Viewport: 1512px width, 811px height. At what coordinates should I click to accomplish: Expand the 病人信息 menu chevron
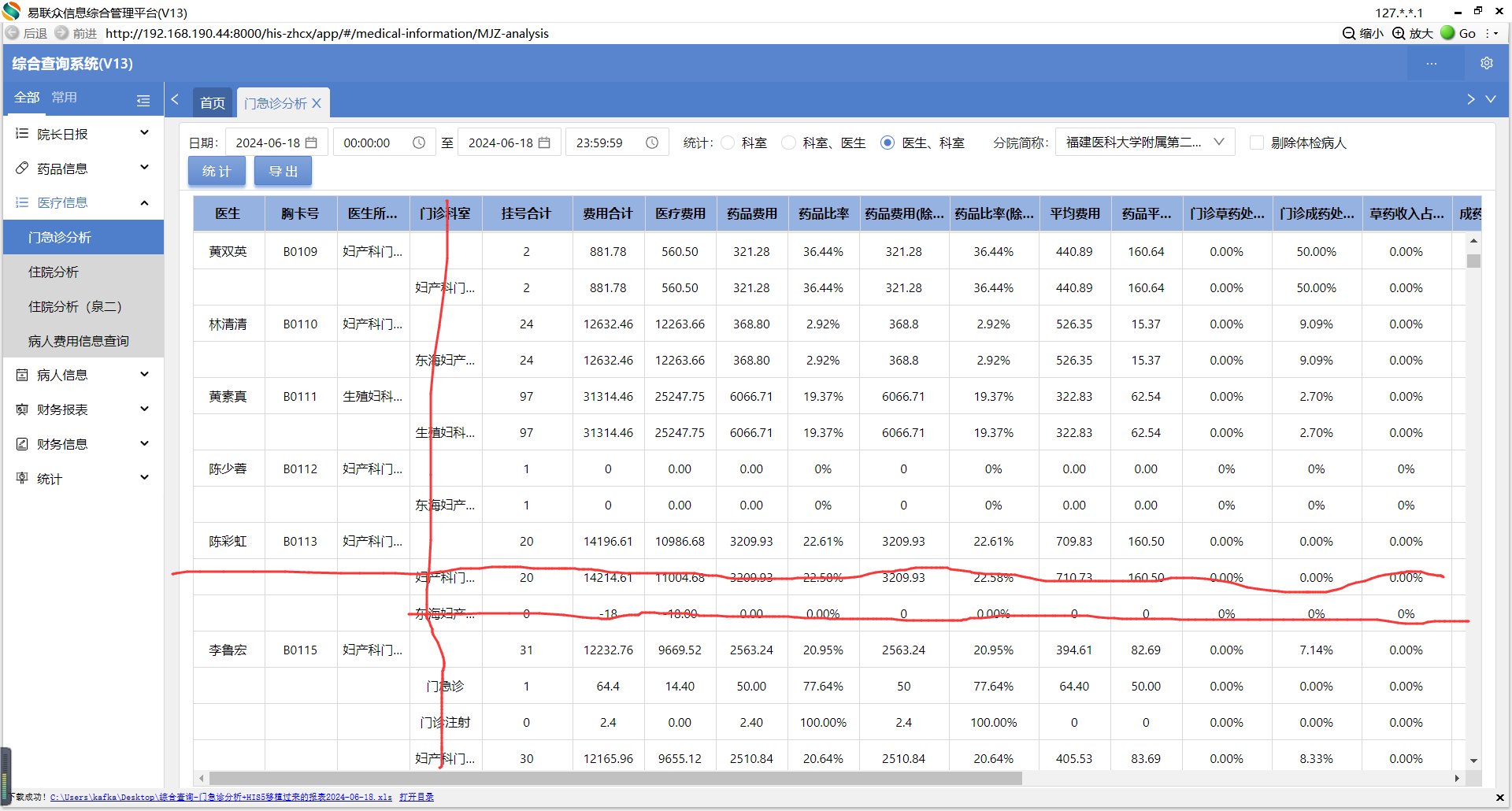coord(144,375)
